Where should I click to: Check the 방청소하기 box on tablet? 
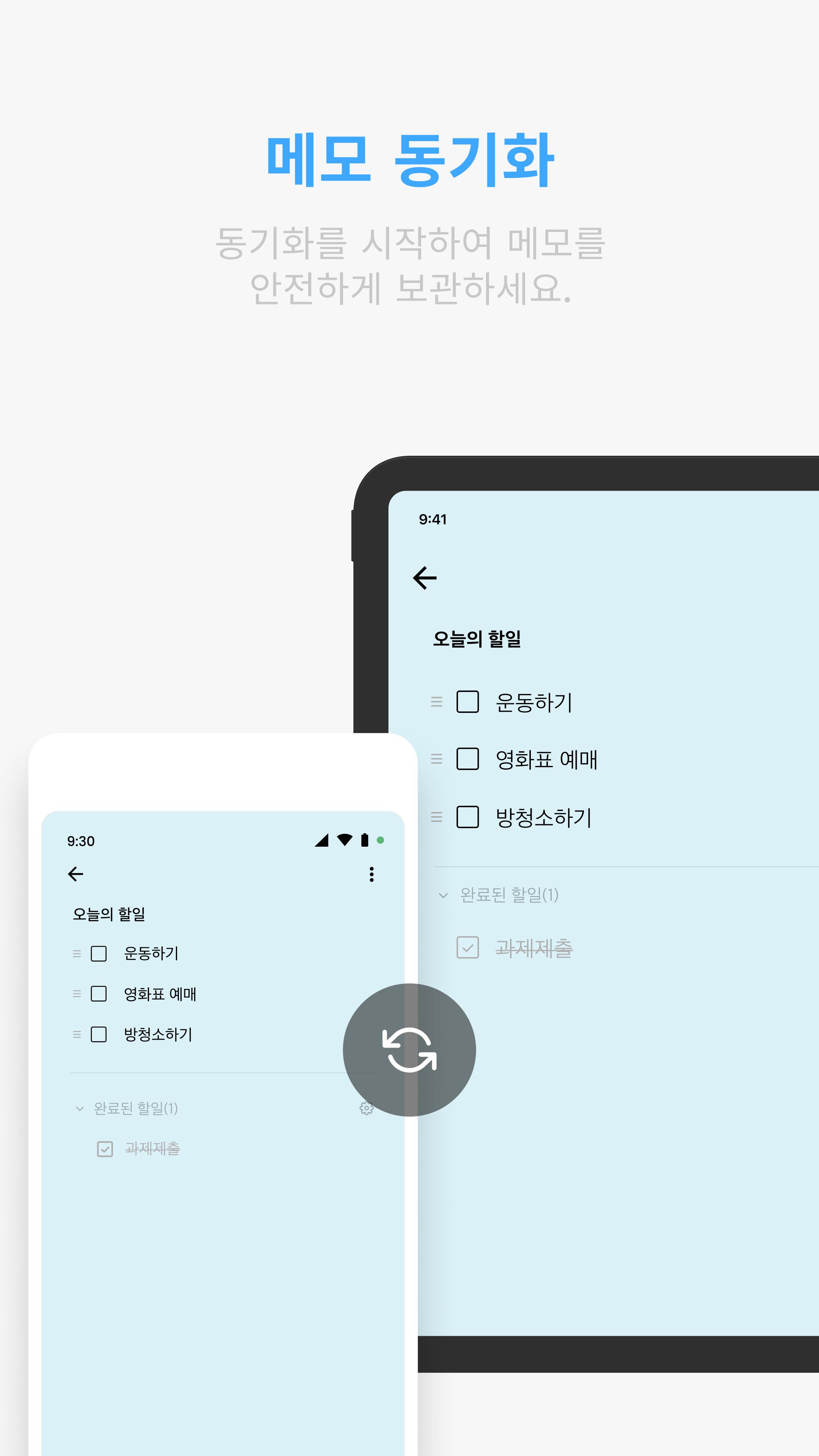(468, 817)
